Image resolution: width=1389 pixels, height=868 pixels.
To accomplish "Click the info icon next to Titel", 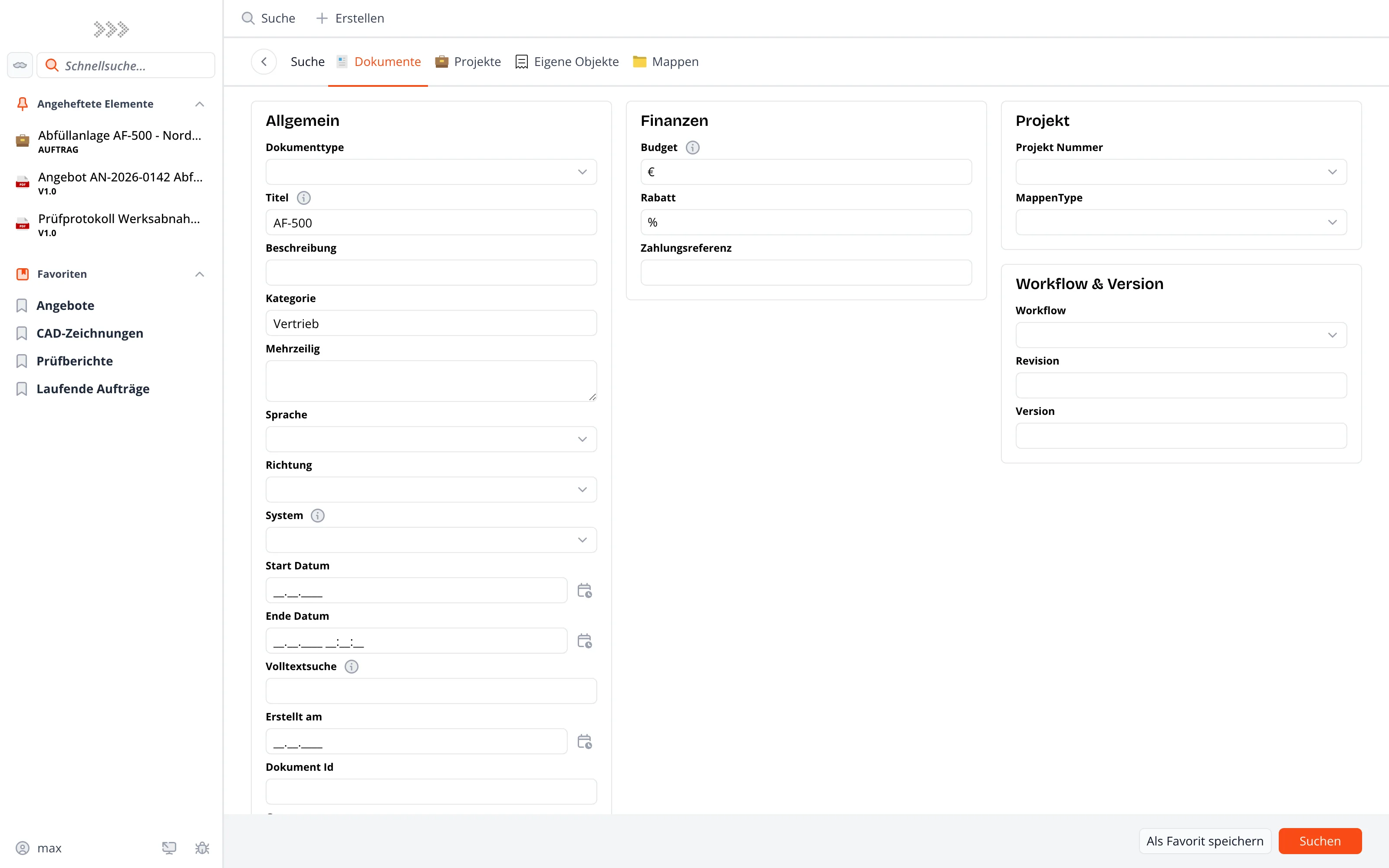I will [304, 198].
